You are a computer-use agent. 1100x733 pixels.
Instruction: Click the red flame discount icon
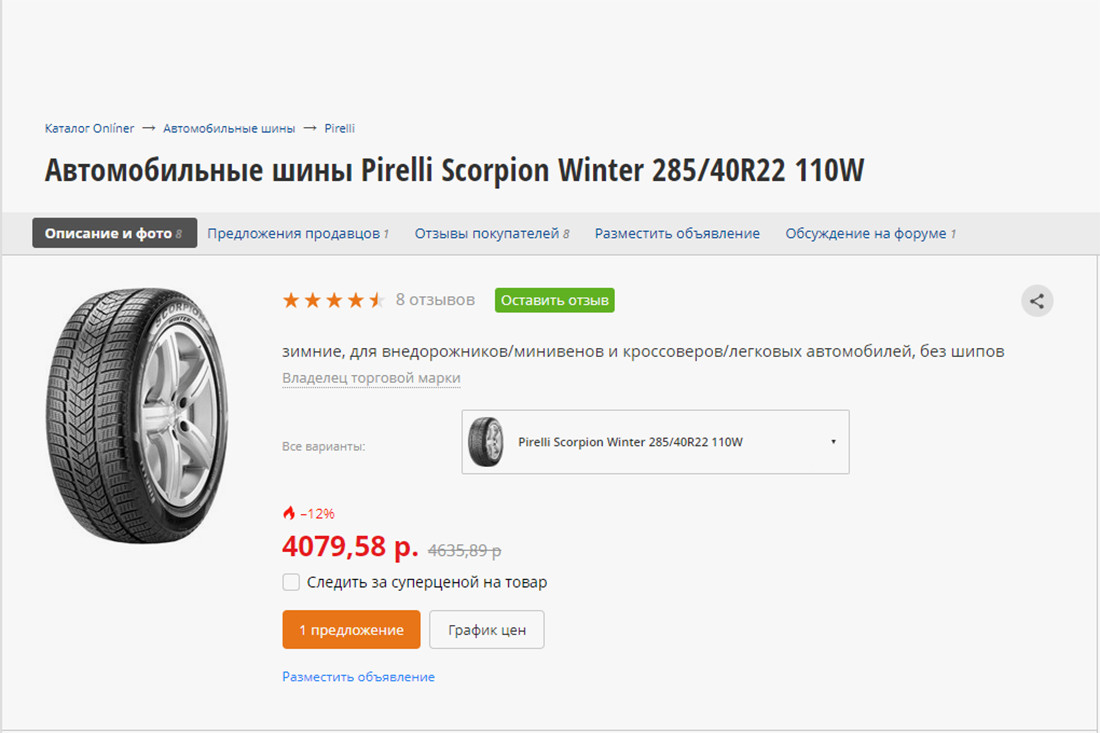289,513
